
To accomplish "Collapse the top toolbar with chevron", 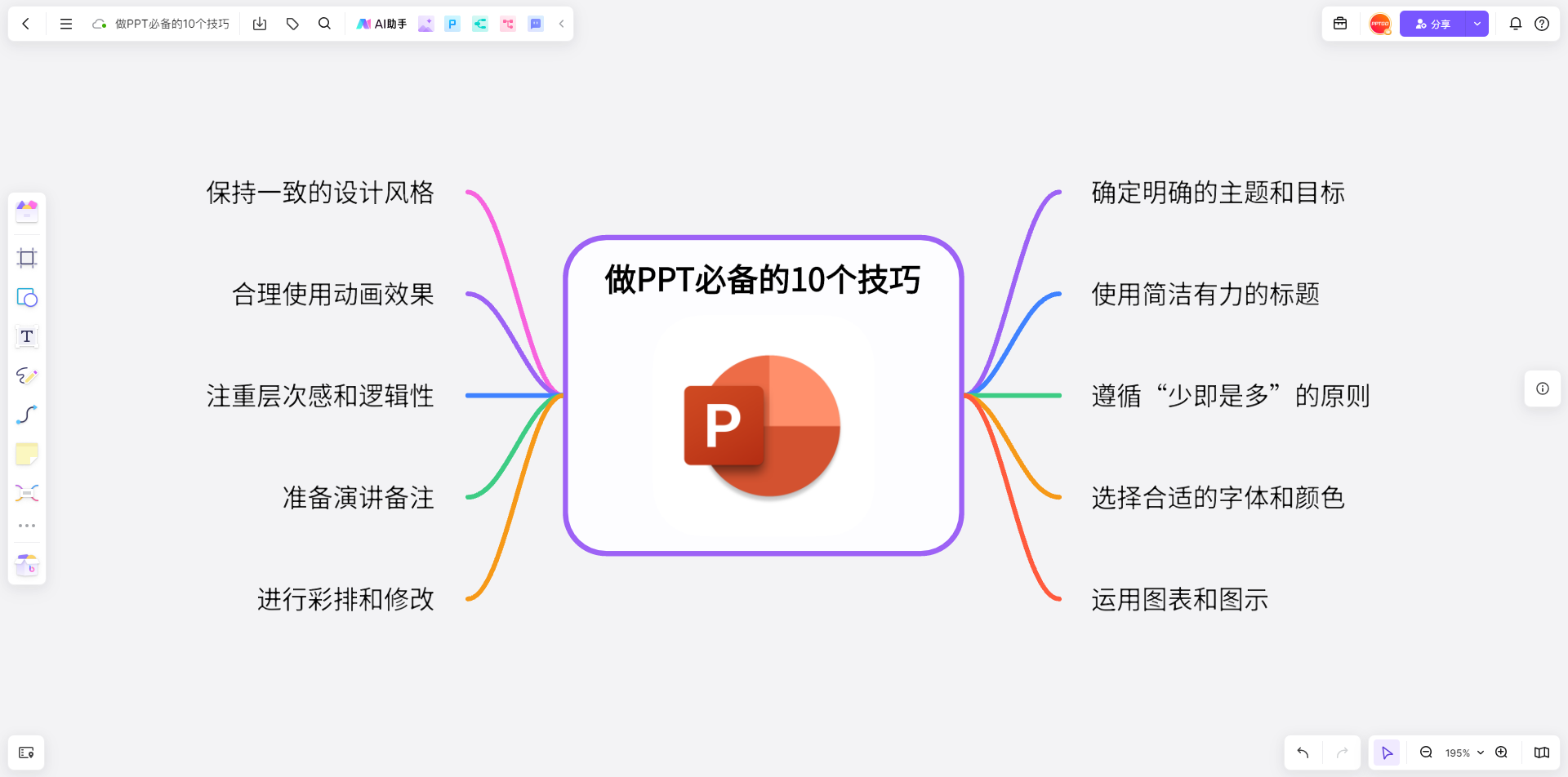I will click(561, 24).
